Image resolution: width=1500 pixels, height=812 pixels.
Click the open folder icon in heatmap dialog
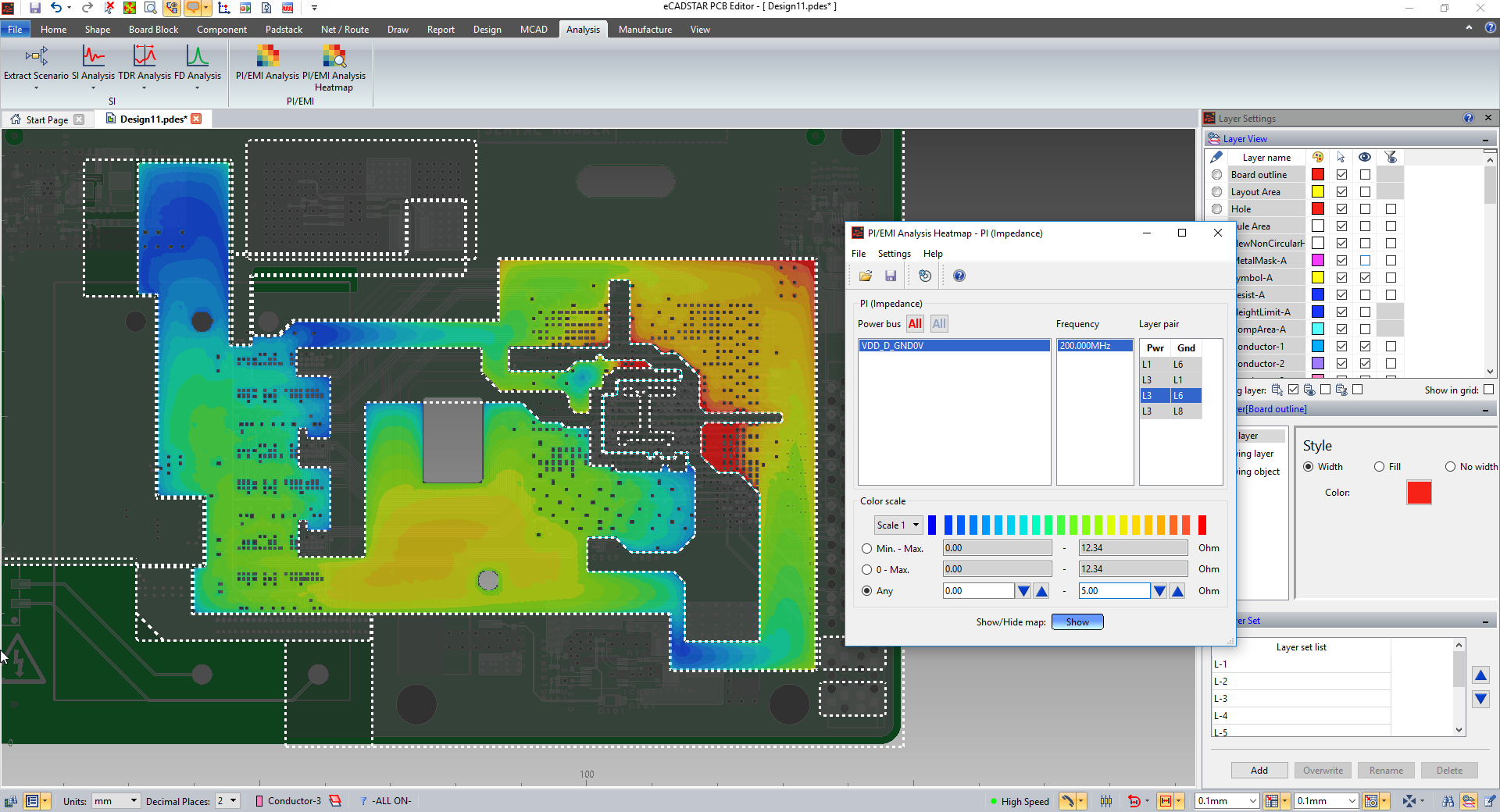866,276
